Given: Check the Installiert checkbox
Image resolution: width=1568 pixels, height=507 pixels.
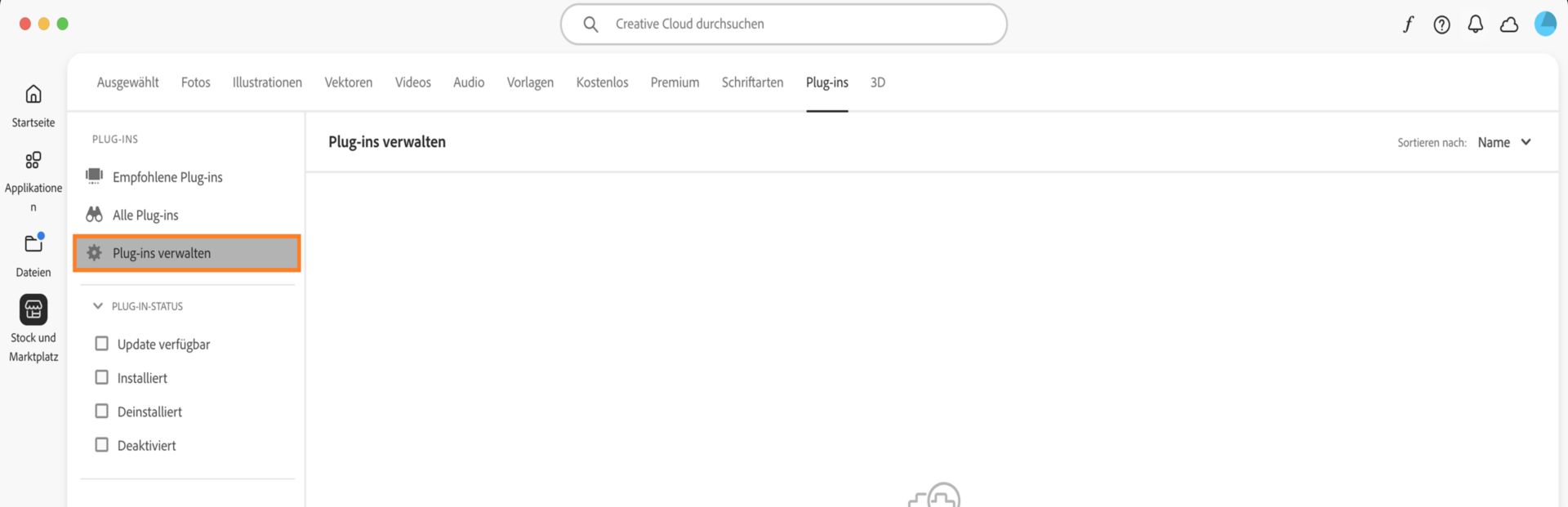Looking at the screenshot, I should pyautogui.click(x=101, y=377).
